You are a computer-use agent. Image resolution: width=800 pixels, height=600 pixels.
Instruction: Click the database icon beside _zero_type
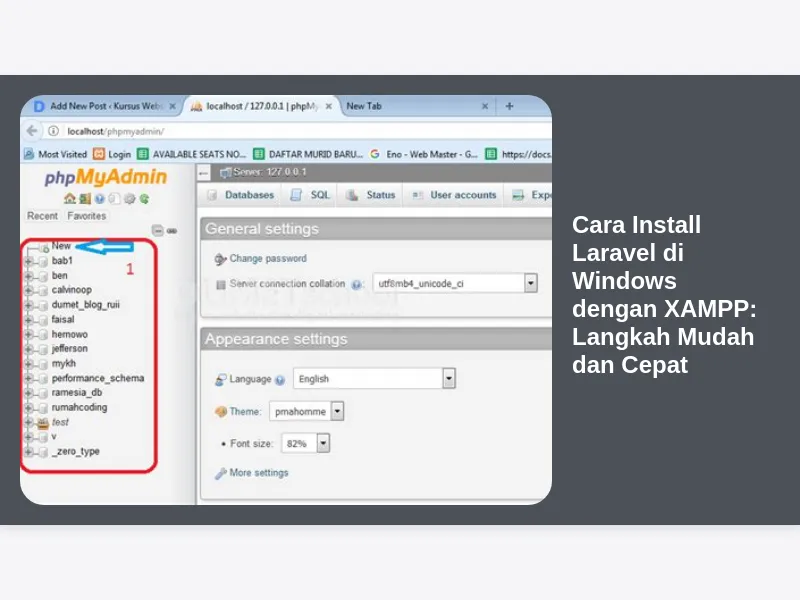(x=43, y=452)
